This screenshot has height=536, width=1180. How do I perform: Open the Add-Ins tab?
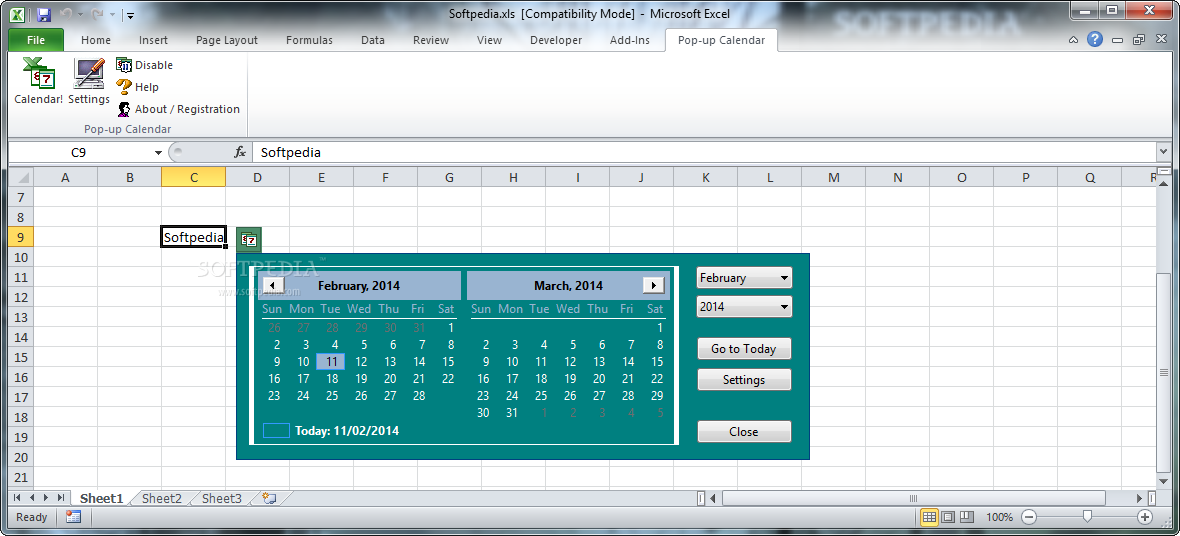(x=630, y=40)
